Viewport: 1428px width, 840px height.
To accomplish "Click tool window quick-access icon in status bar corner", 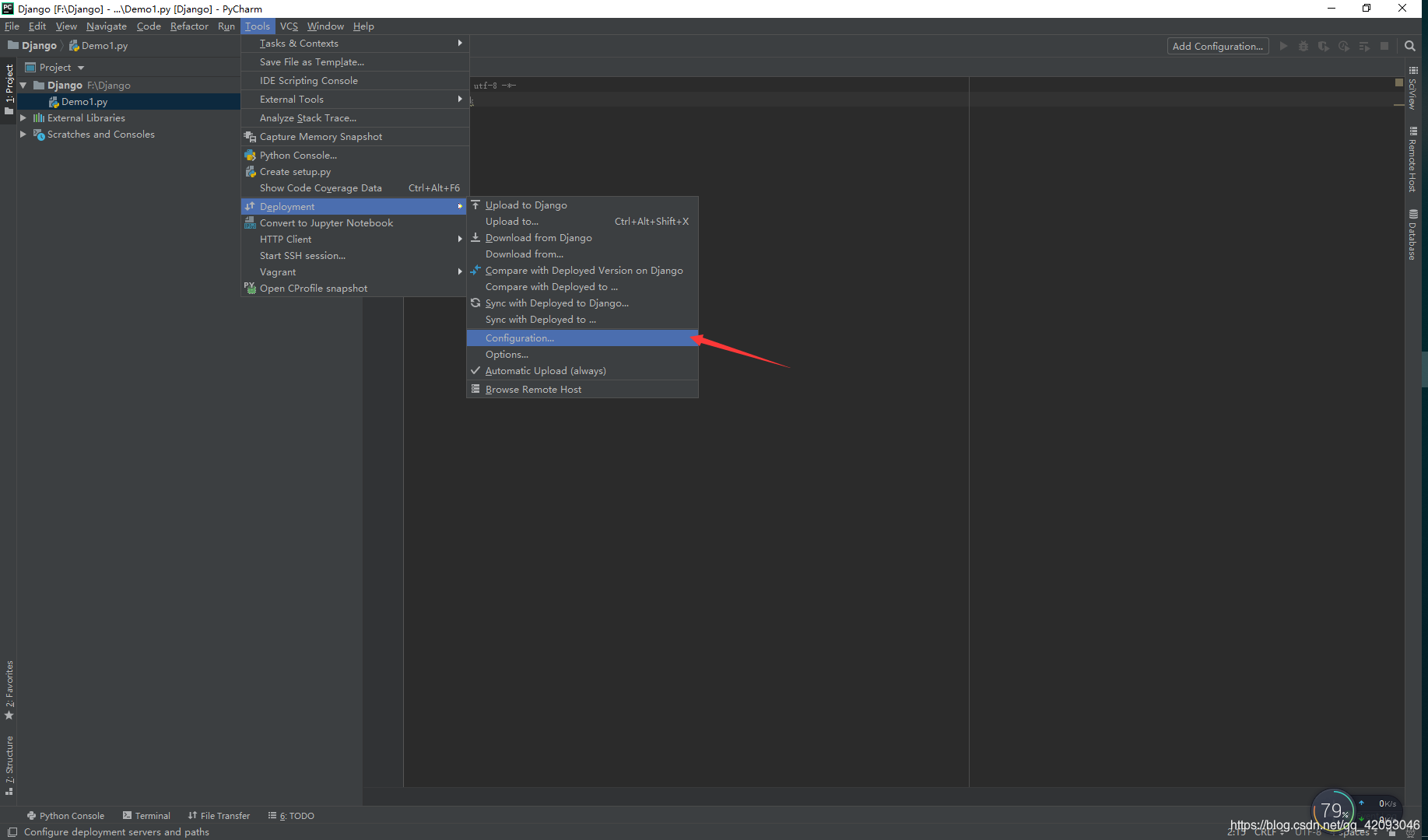I will tap(12, 832).
